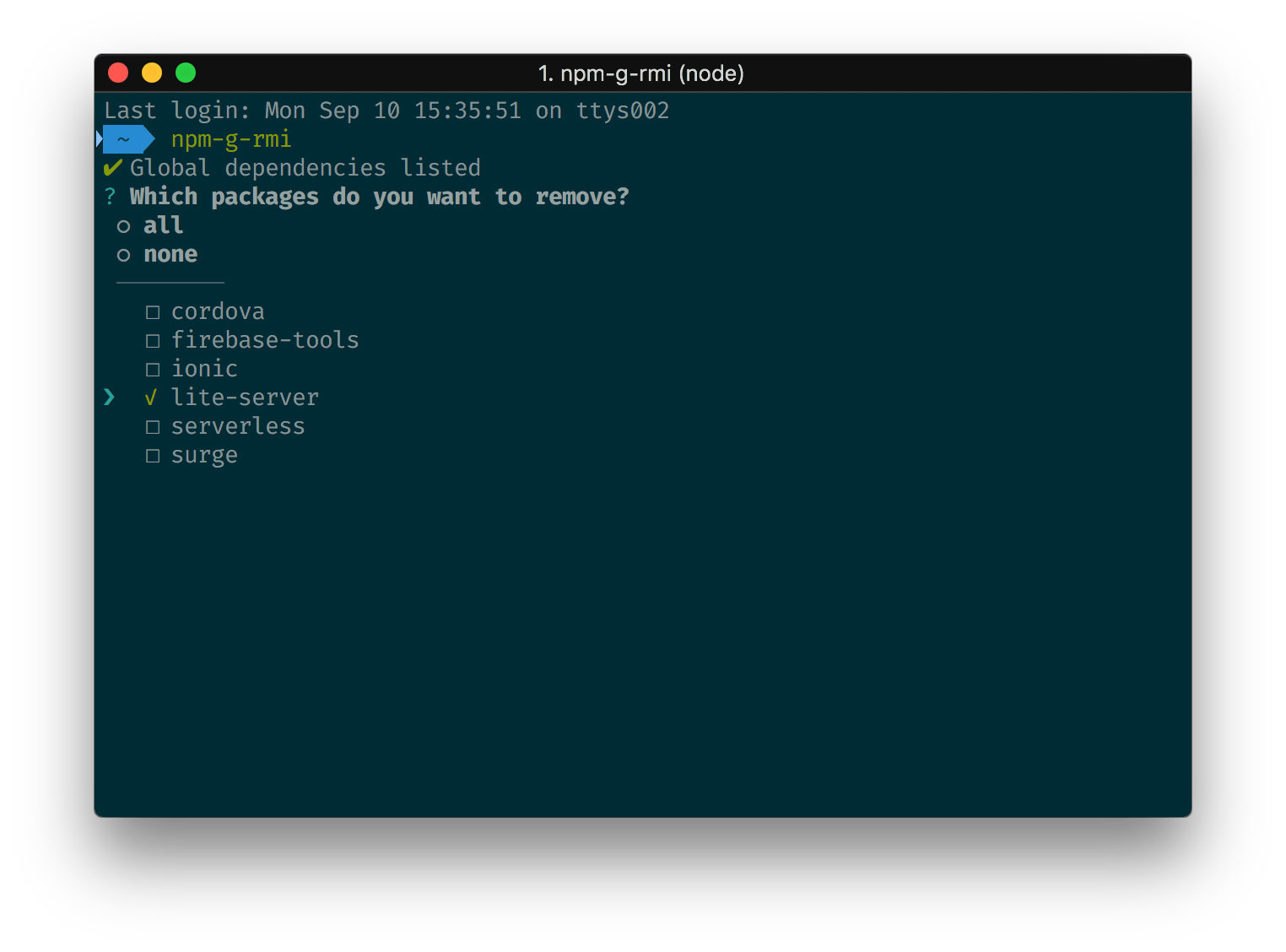Click the npm-g-rmi command text

pos(230,138)
